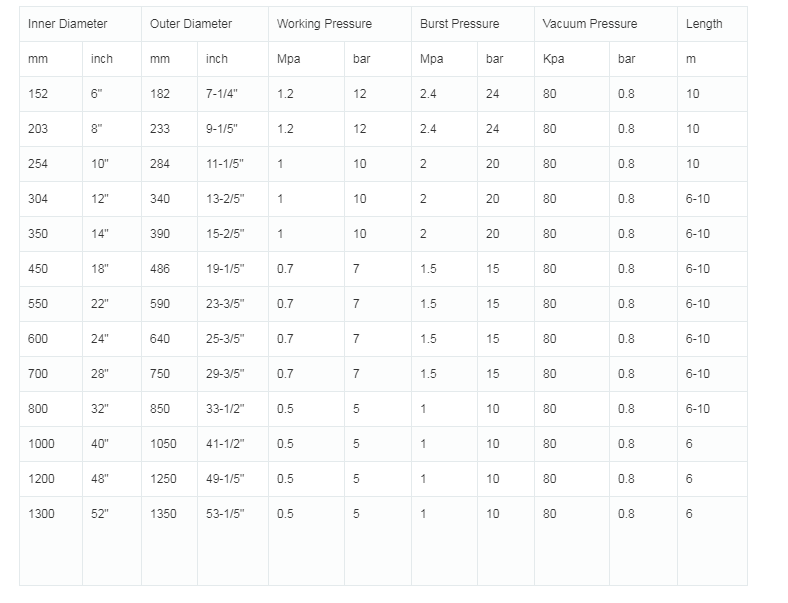Click the Kpa unit cell
Viewport: 788px width, 603px height.
pos(553,59)
